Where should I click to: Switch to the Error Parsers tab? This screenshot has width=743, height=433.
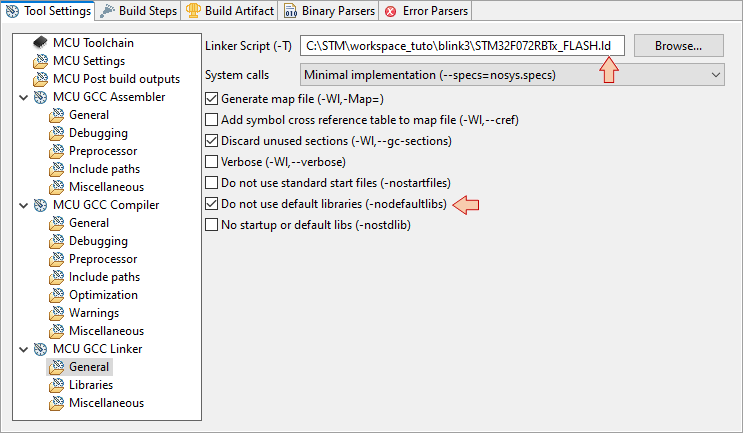point(426,11)
